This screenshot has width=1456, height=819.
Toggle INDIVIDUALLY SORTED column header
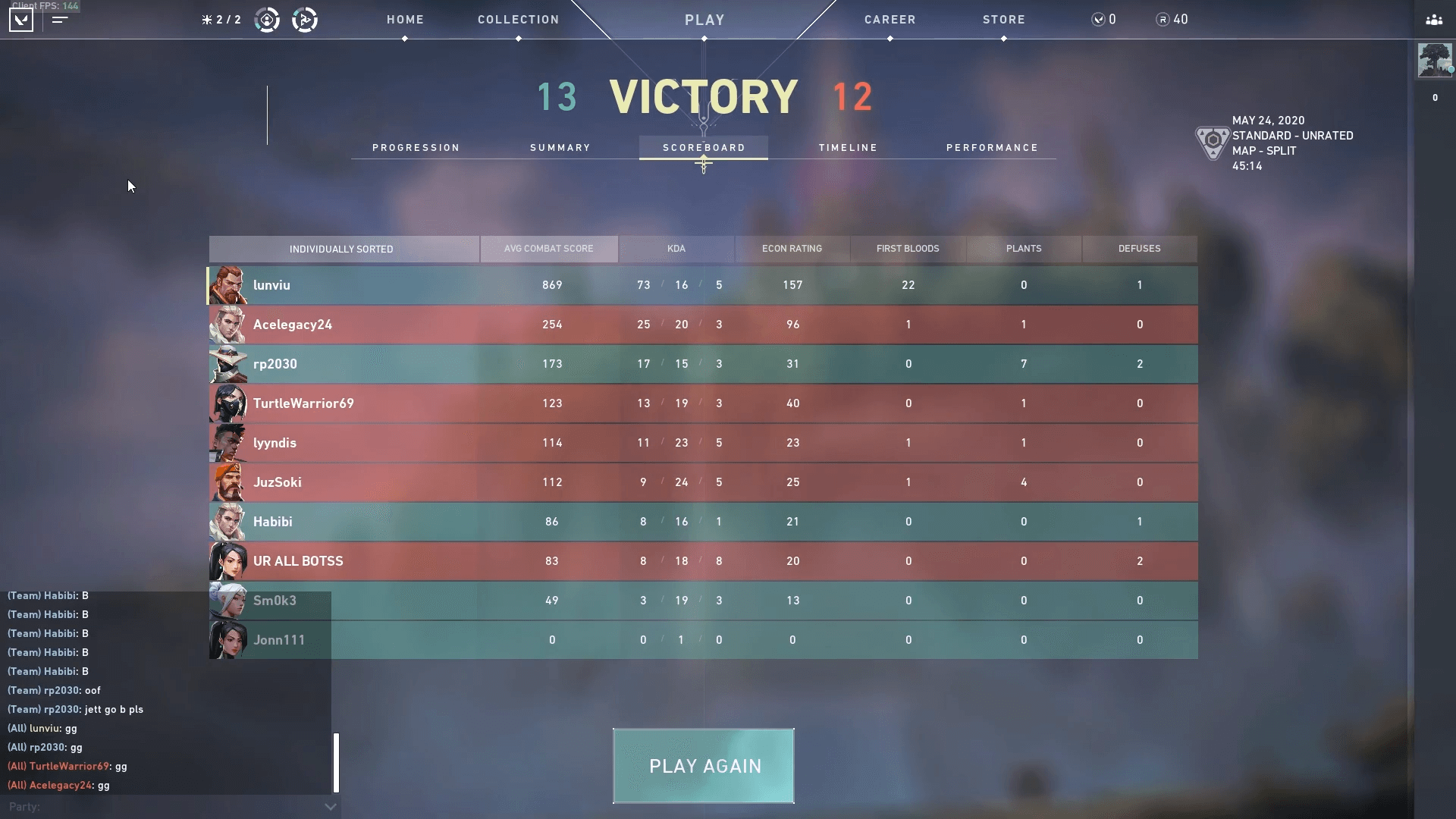coord(341,249)
